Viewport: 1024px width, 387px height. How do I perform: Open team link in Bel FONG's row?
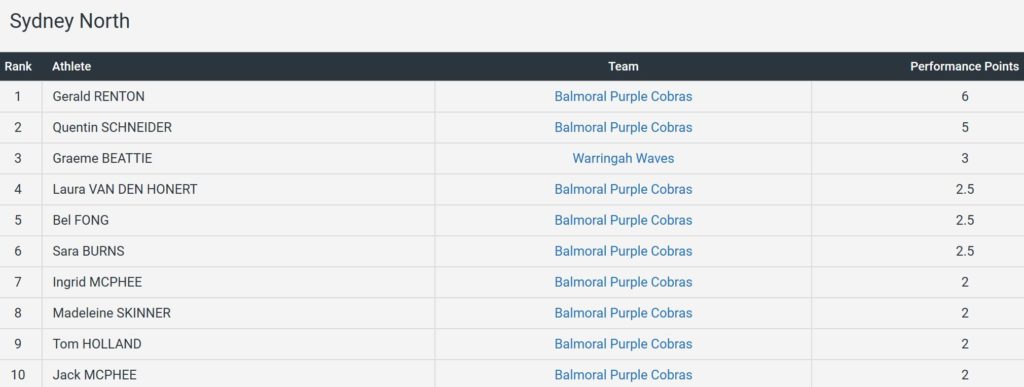623,221
